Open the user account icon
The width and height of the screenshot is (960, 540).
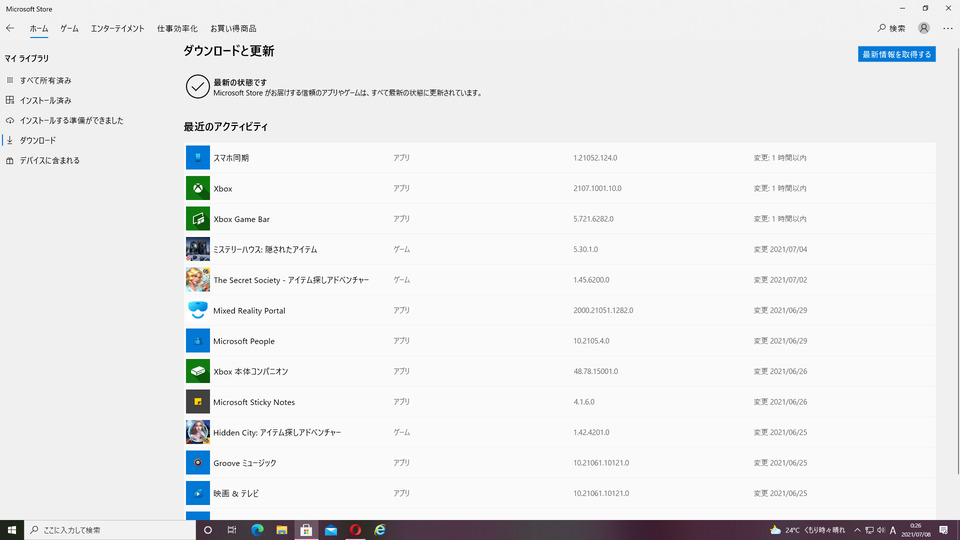click(x=923, y=28)
